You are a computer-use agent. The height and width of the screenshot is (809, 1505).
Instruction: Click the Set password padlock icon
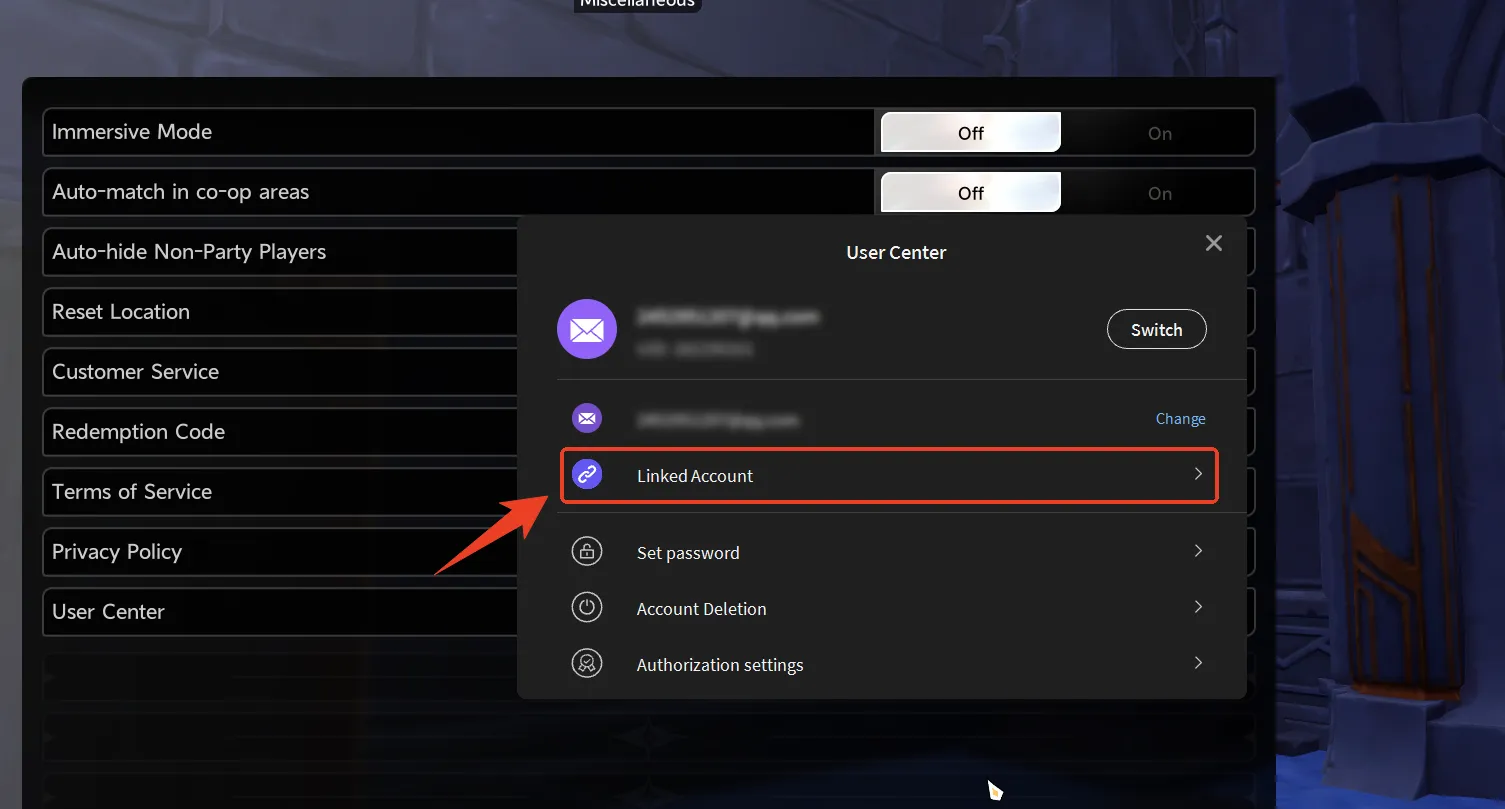click(x=587, y=552)
